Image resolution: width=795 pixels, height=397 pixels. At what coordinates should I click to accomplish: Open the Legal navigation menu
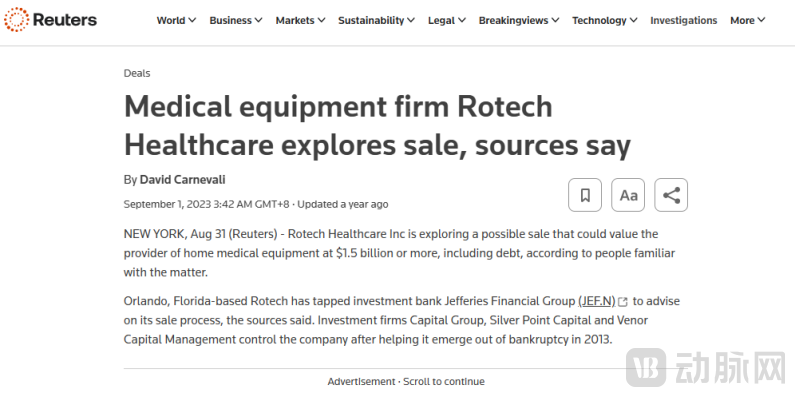coord(447,20)
